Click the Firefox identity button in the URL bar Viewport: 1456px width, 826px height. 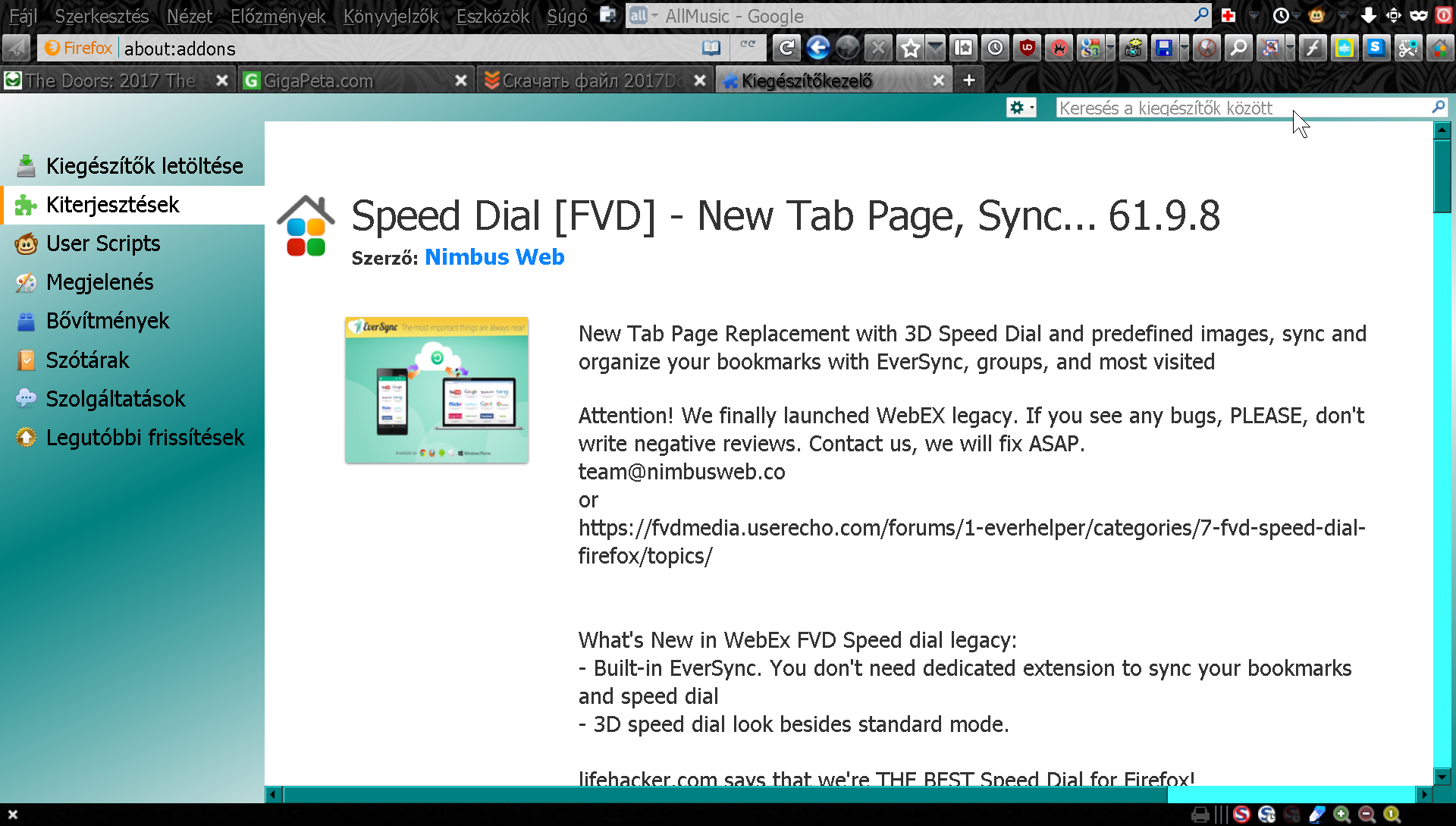[x=78, y=49]
